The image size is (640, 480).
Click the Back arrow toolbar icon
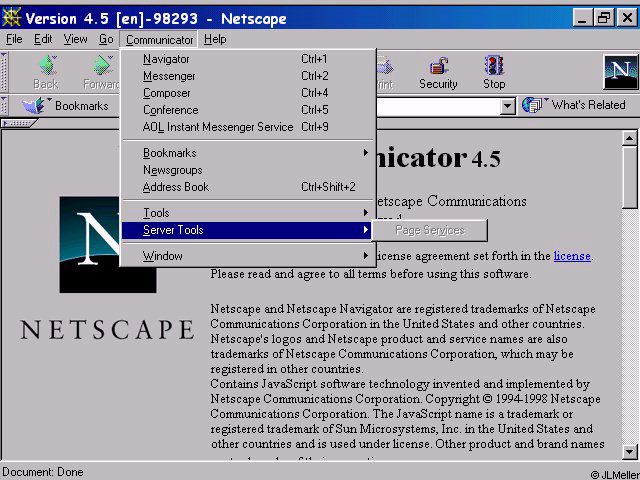pos(48,65)
